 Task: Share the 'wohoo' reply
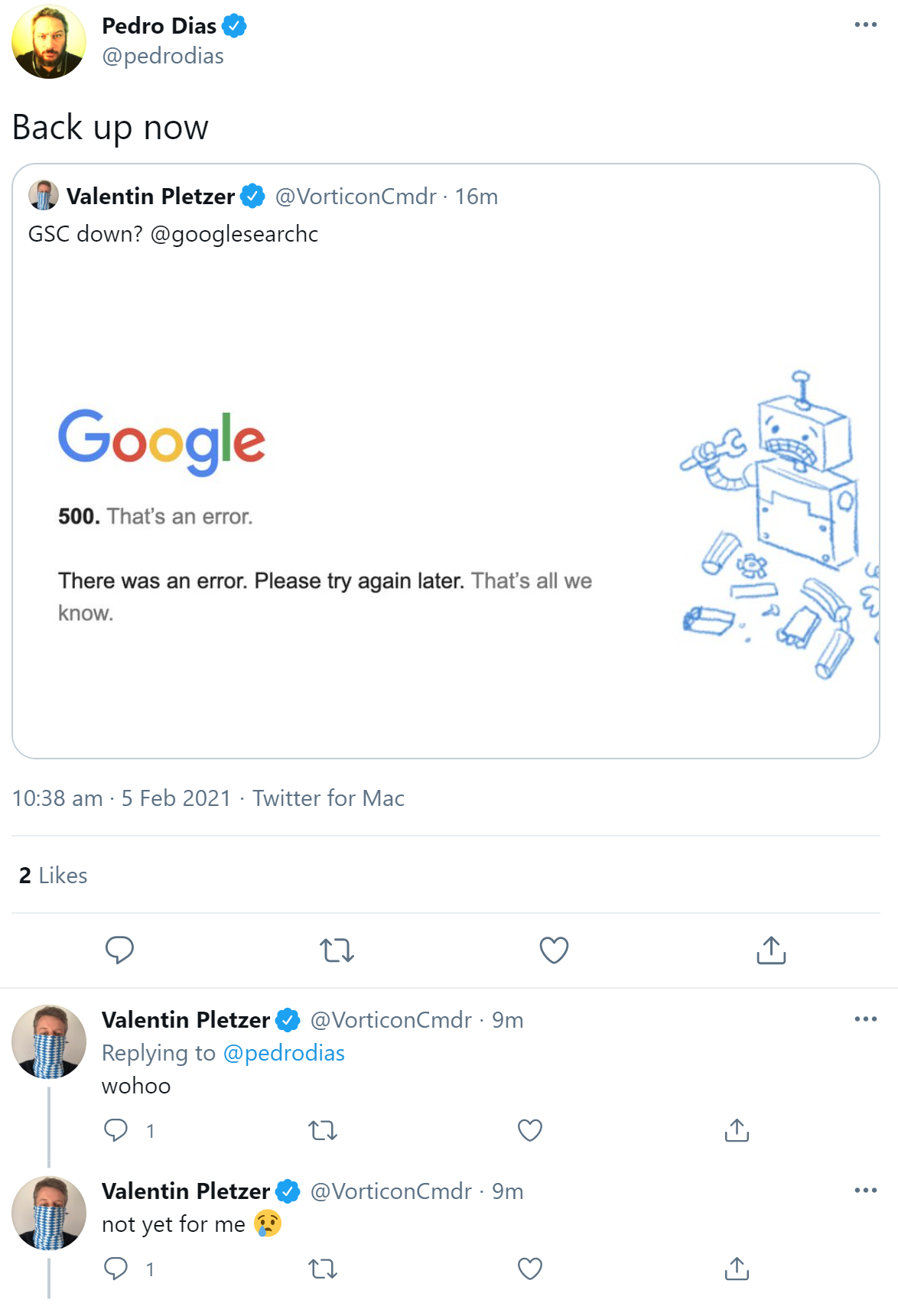tap(737, 1130)
